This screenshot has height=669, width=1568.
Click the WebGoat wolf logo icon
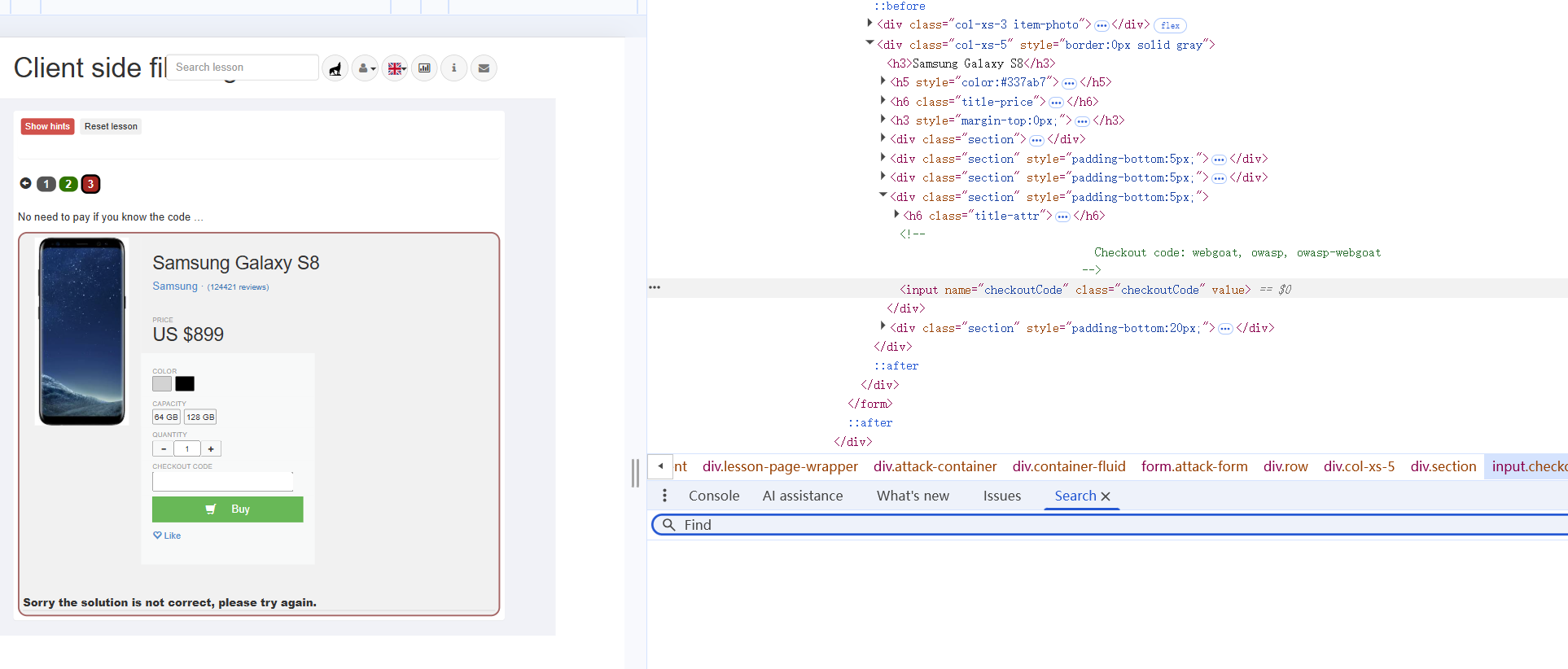[335, 68]
